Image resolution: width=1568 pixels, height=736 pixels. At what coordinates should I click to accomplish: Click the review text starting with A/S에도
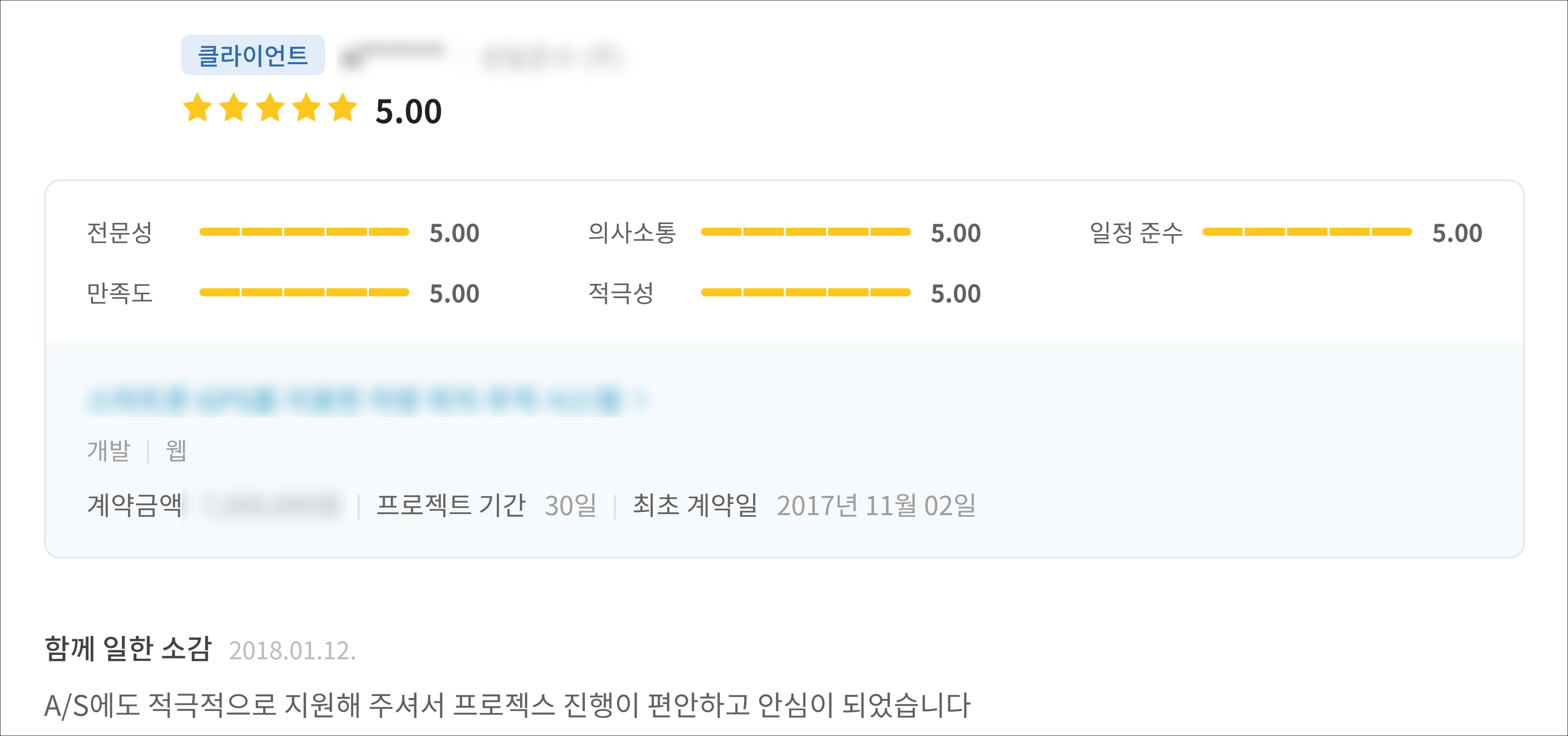(507, 706)
